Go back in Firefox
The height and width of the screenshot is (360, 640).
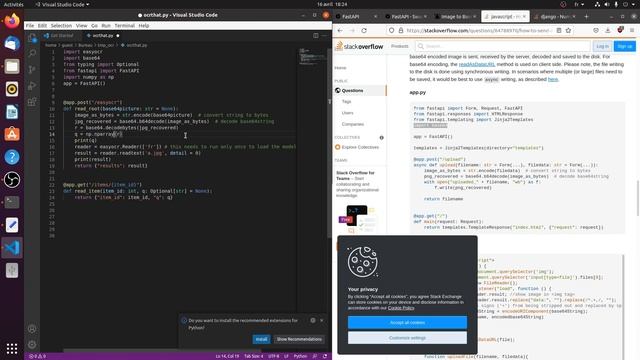tap(340, 31)
